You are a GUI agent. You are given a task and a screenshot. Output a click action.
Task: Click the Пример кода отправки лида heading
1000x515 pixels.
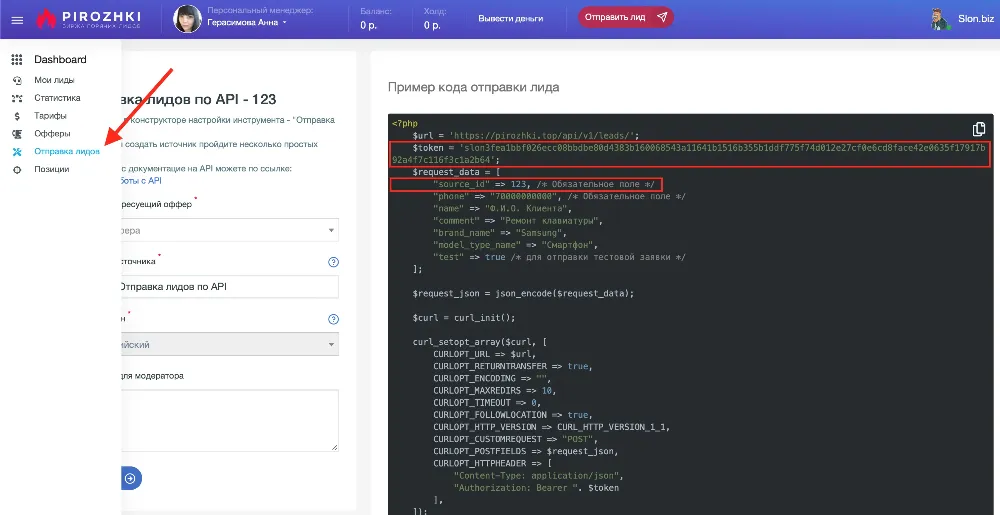point(473,87)
